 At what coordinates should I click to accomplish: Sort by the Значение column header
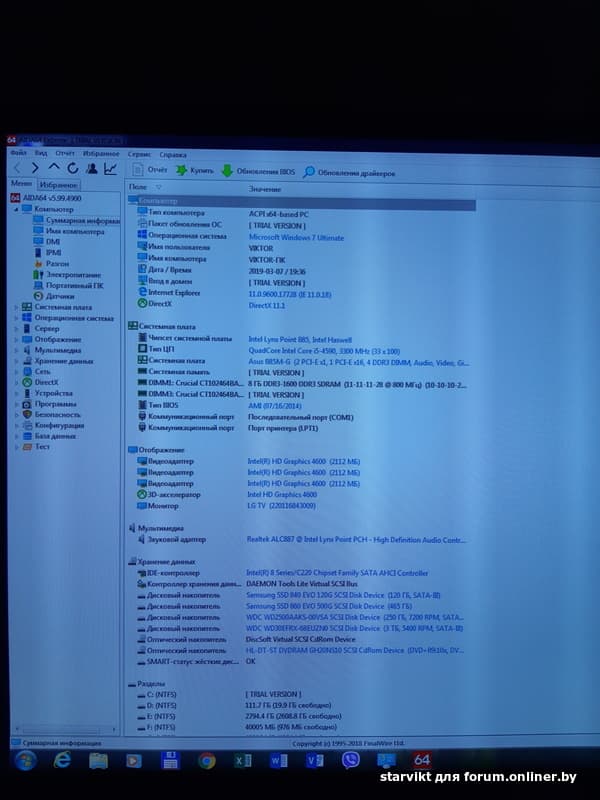265,189
